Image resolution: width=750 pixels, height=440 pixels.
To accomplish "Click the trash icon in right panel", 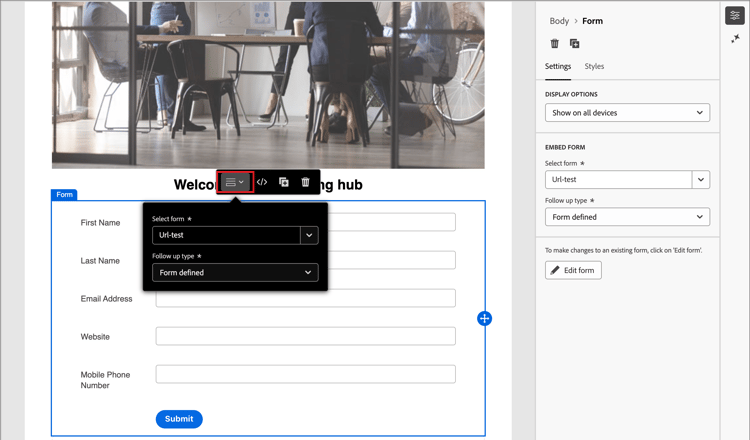I will 554,44.
